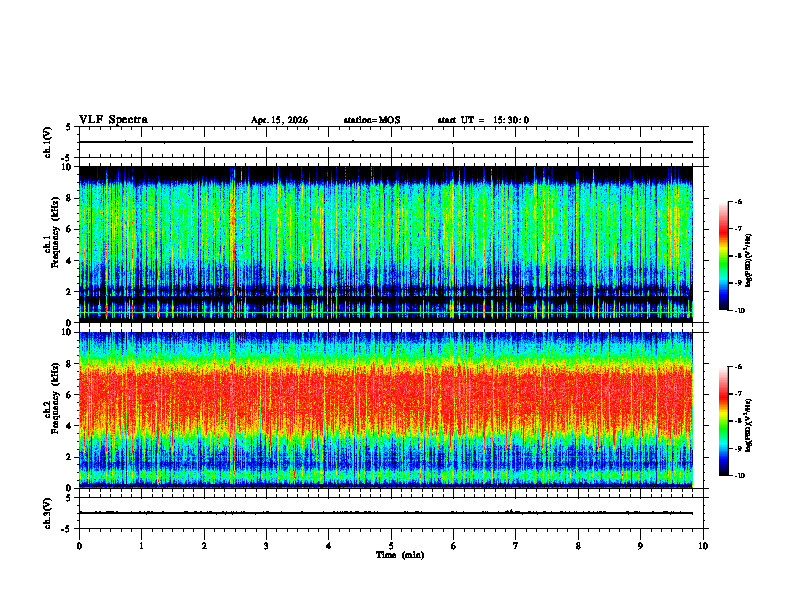Click time axis tick label "5"
This screenshot has width=792, height=612.
(x=391, y=546)
